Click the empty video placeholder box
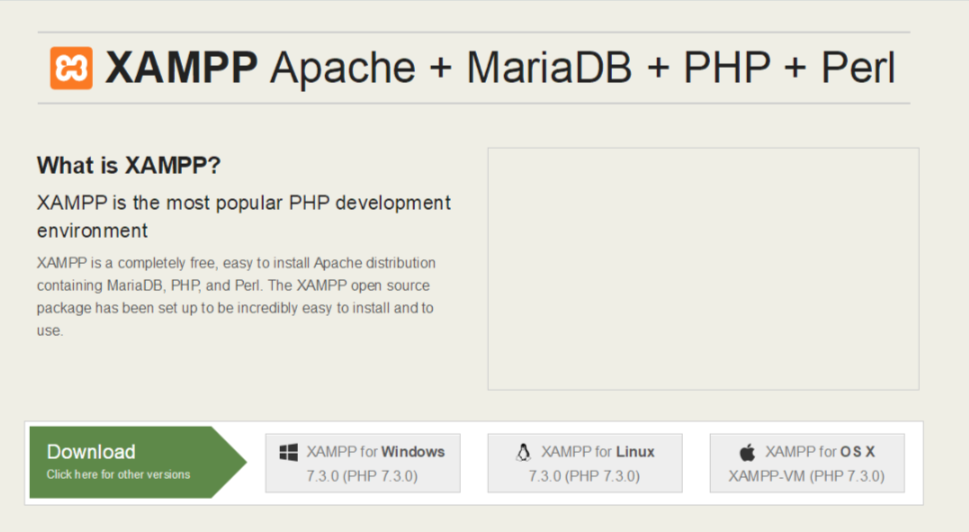Screen dimensions: 969x532 tap(703, 269)
